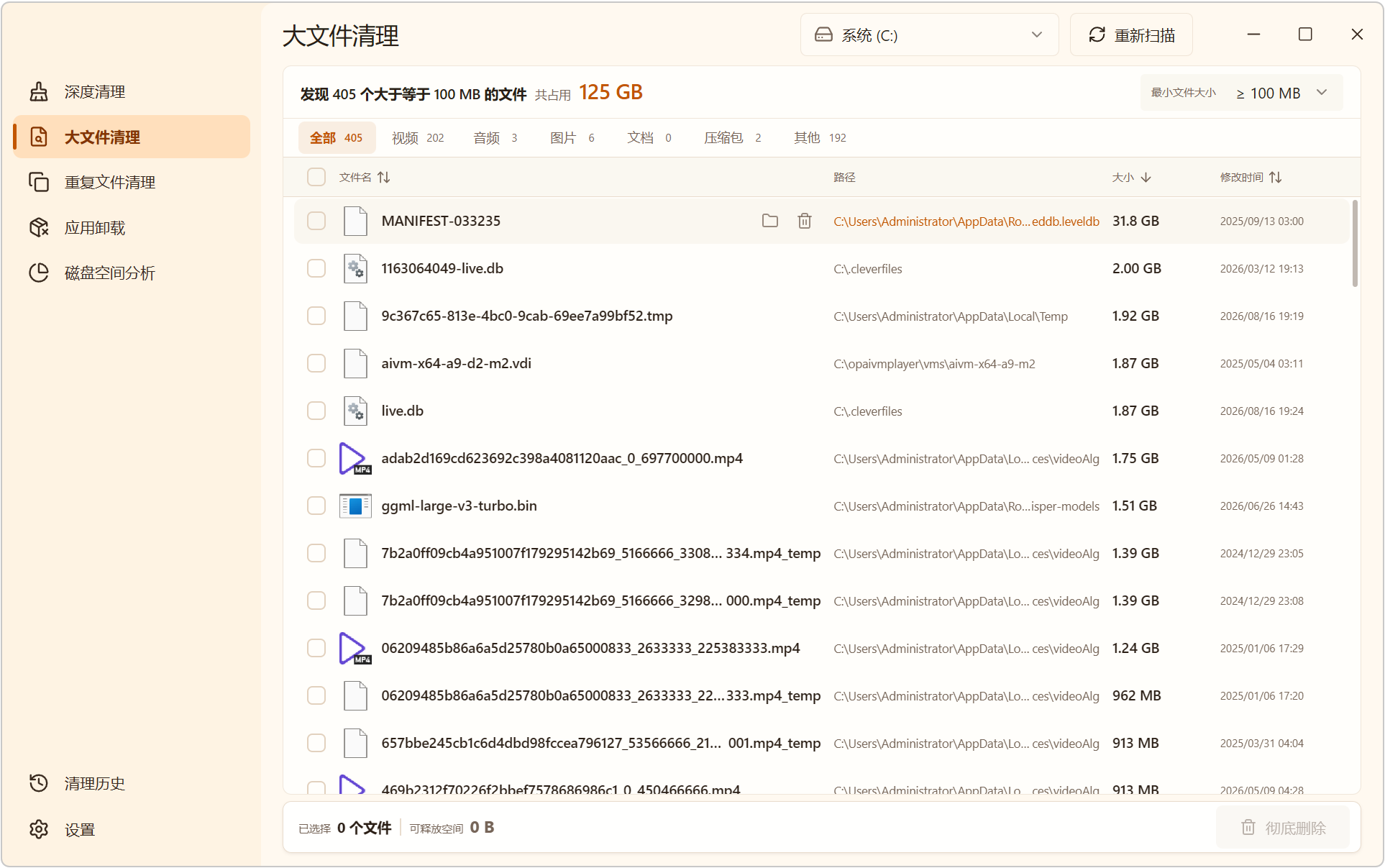Viewport: 1385px width, 868px height.
Task: Sort by 文件名 using sort arrows
Action: 384,177
